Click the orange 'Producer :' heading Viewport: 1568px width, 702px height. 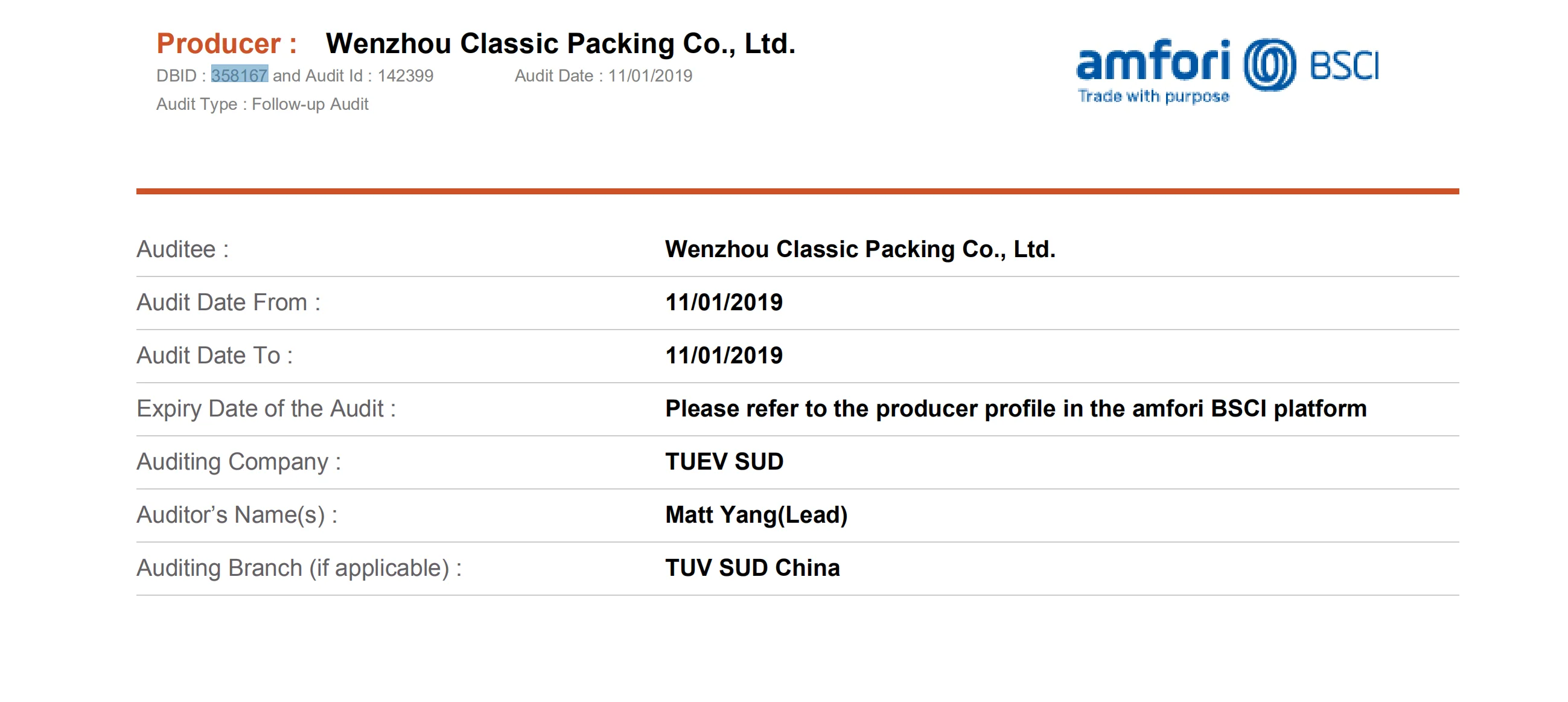point(226,43)
